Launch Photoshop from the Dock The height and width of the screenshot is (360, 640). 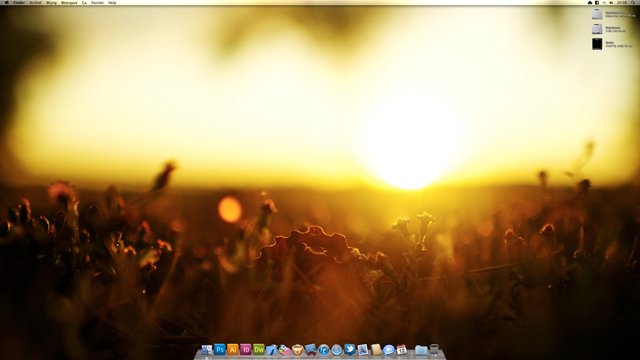point(220,349)
